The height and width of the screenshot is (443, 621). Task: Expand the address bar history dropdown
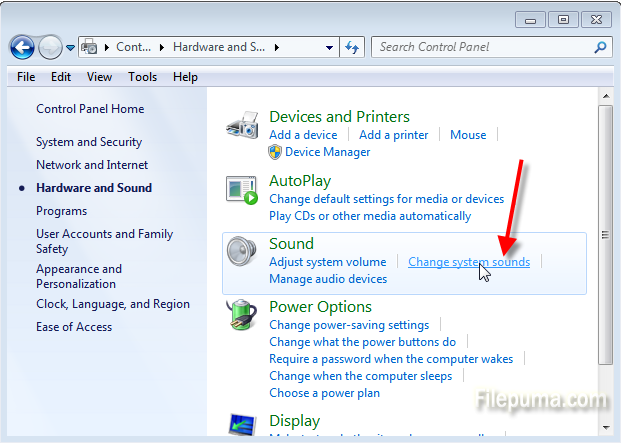pyautogui.click(x=329, y=47)
